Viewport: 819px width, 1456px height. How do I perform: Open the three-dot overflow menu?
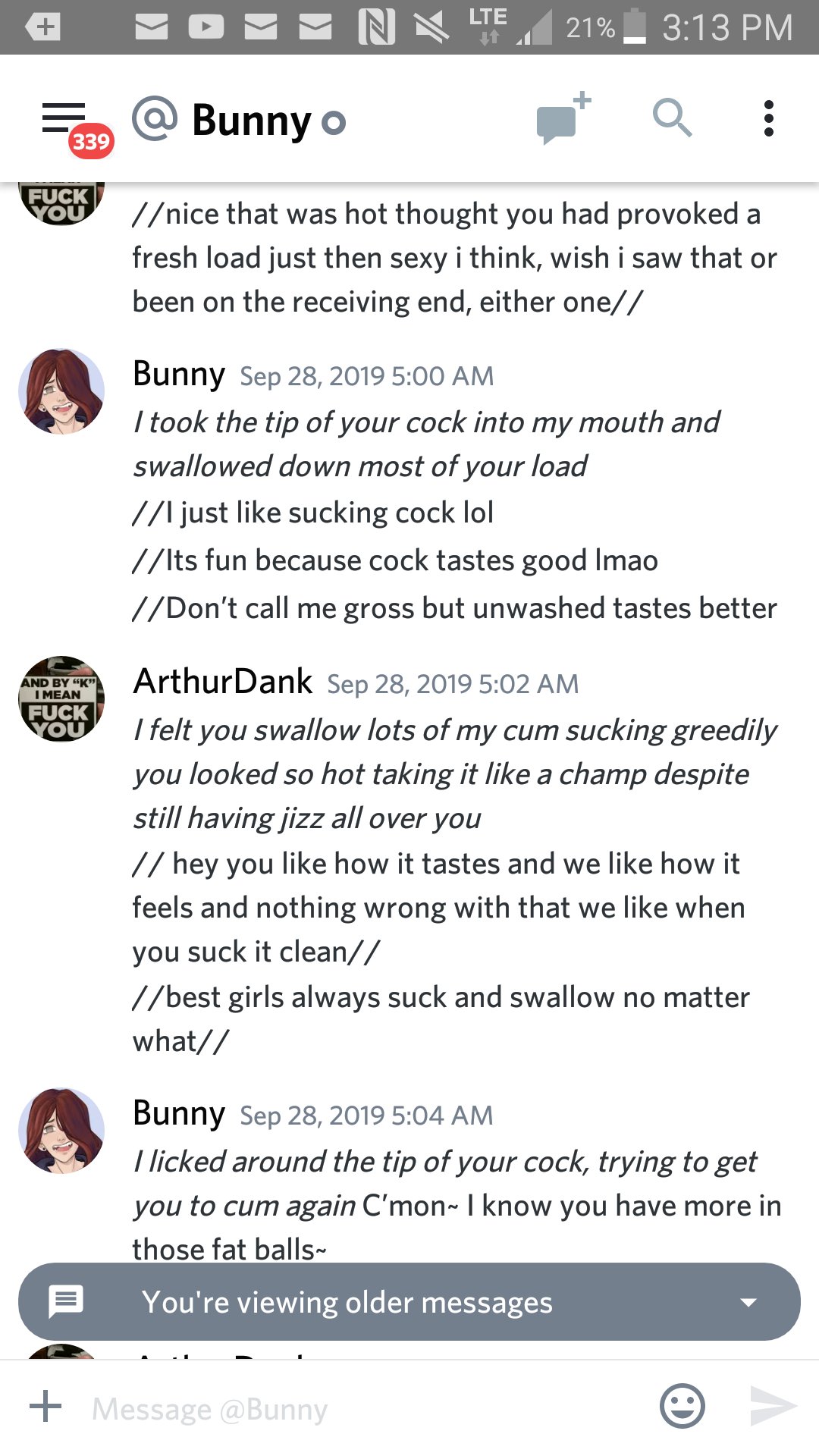769,118
